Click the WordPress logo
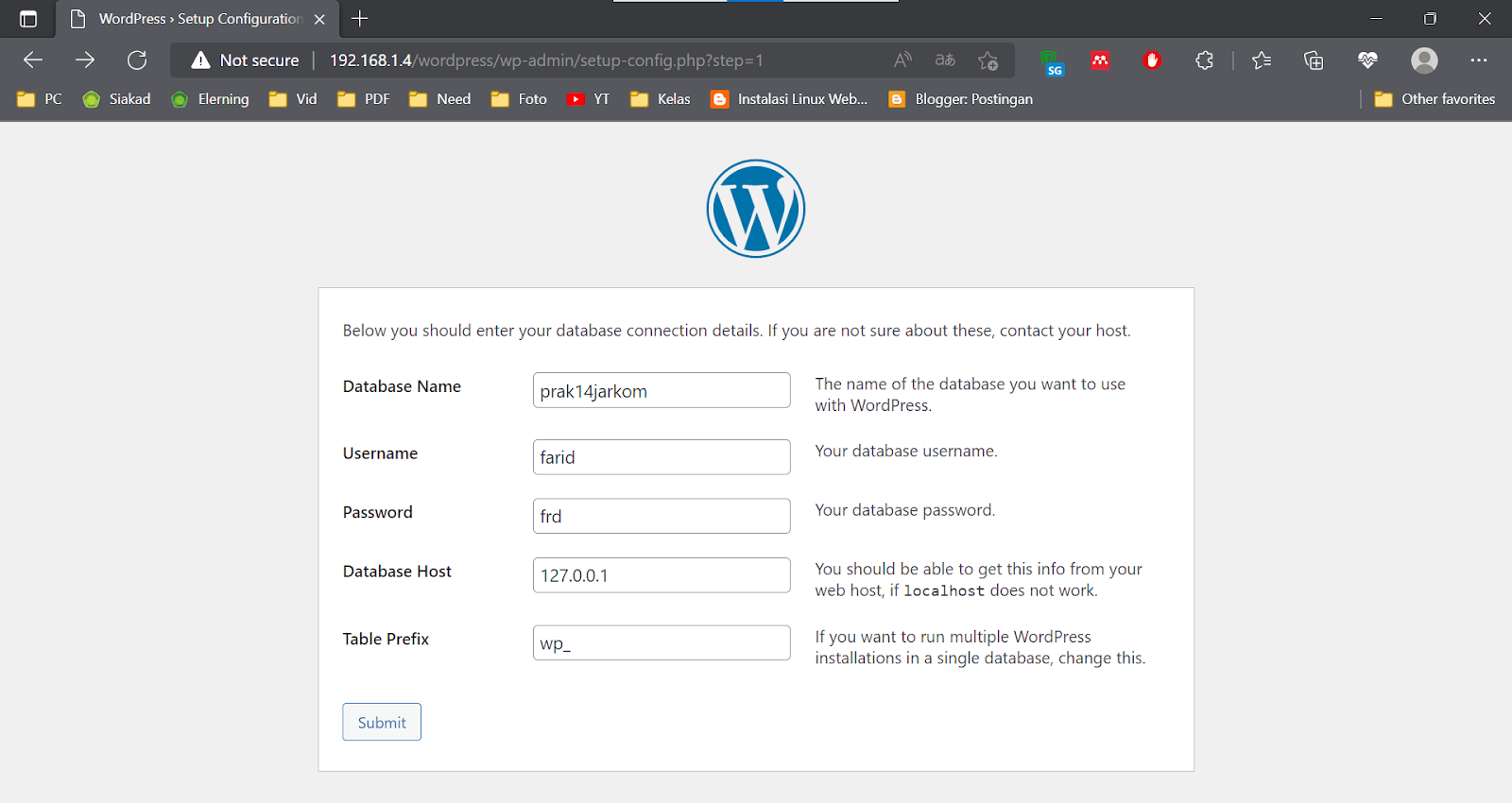The image size is (1512, 803). click(x=756, y=208)
